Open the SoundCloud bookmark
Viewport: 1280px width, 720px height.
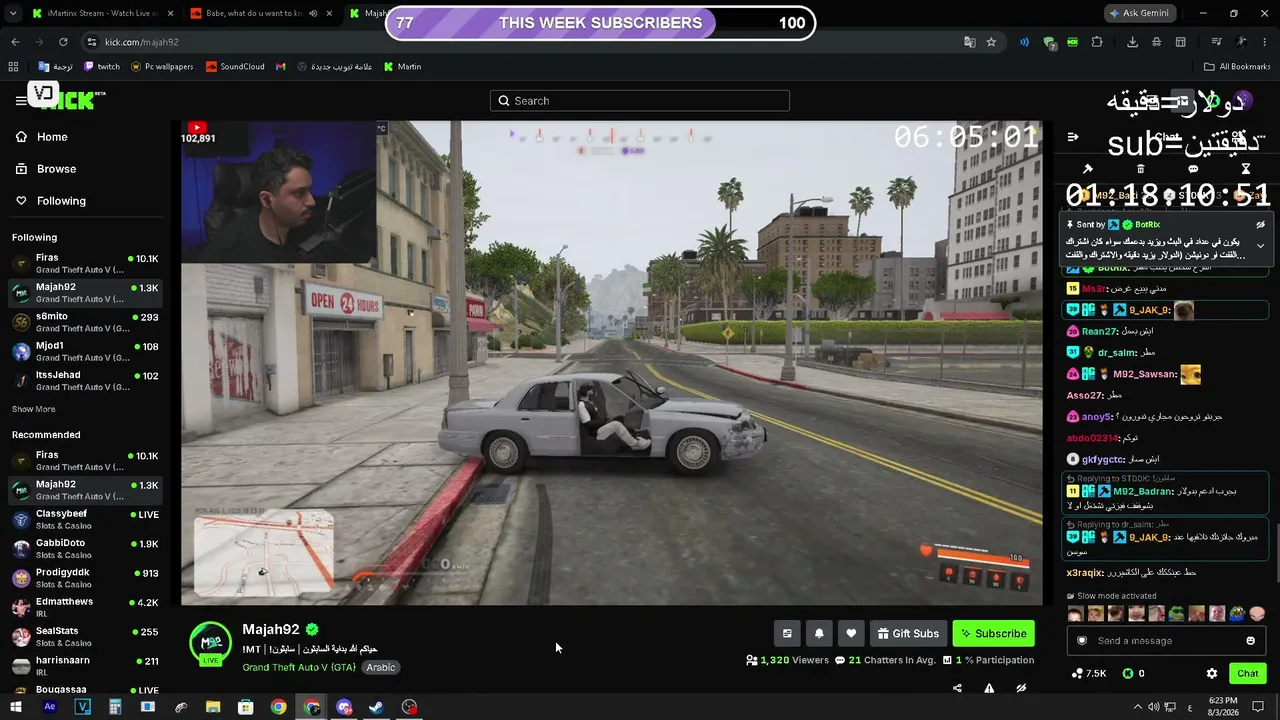click(x=235, y=67)
